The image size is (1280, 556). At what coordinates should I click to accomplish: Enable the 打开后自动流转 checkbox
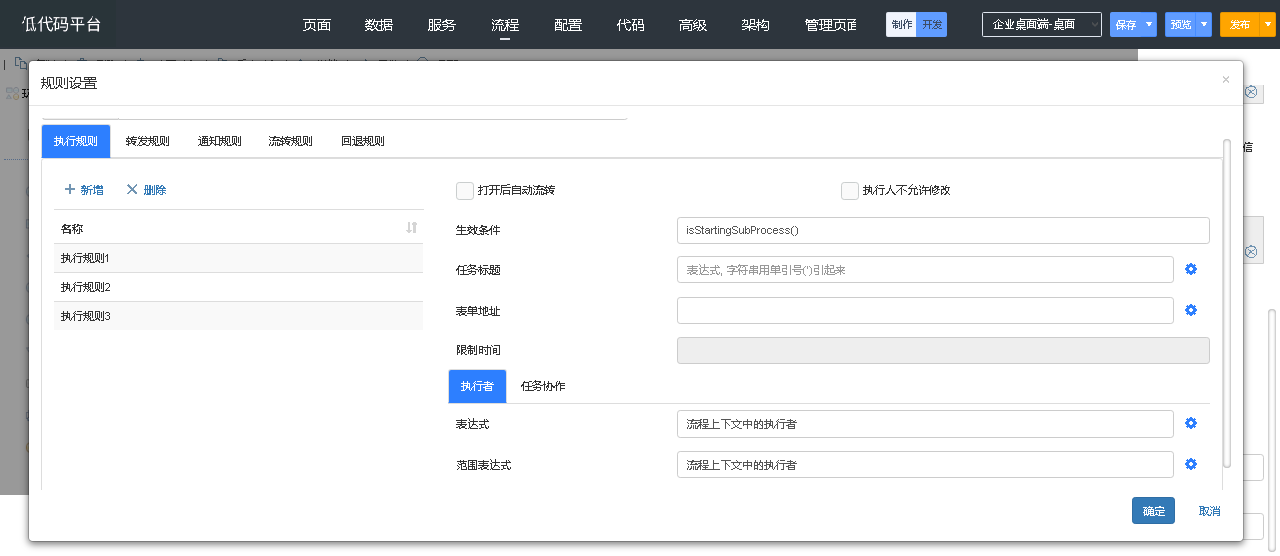click(x=465, y=190)
